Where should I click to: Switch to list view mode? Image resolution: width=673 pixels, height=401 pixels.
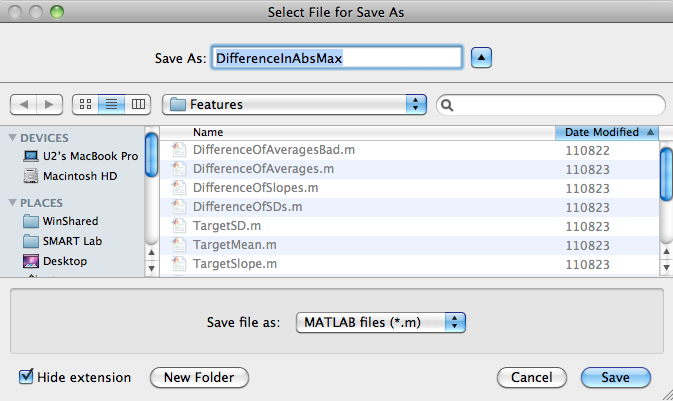click(x=112, y=104)
